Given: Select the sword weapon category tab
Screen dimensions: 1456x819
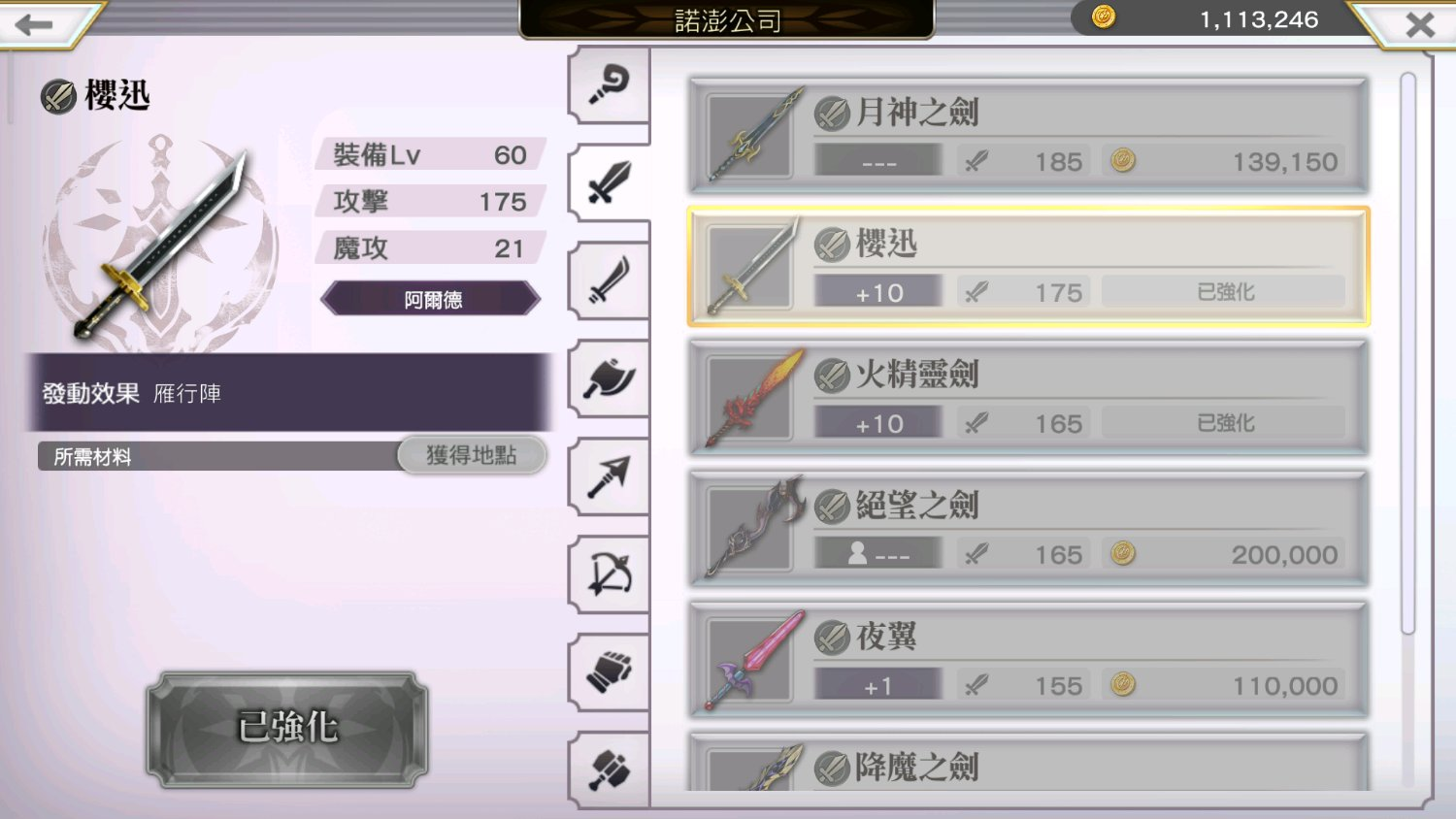Looking at the screenshot, I should coord(609,182).
